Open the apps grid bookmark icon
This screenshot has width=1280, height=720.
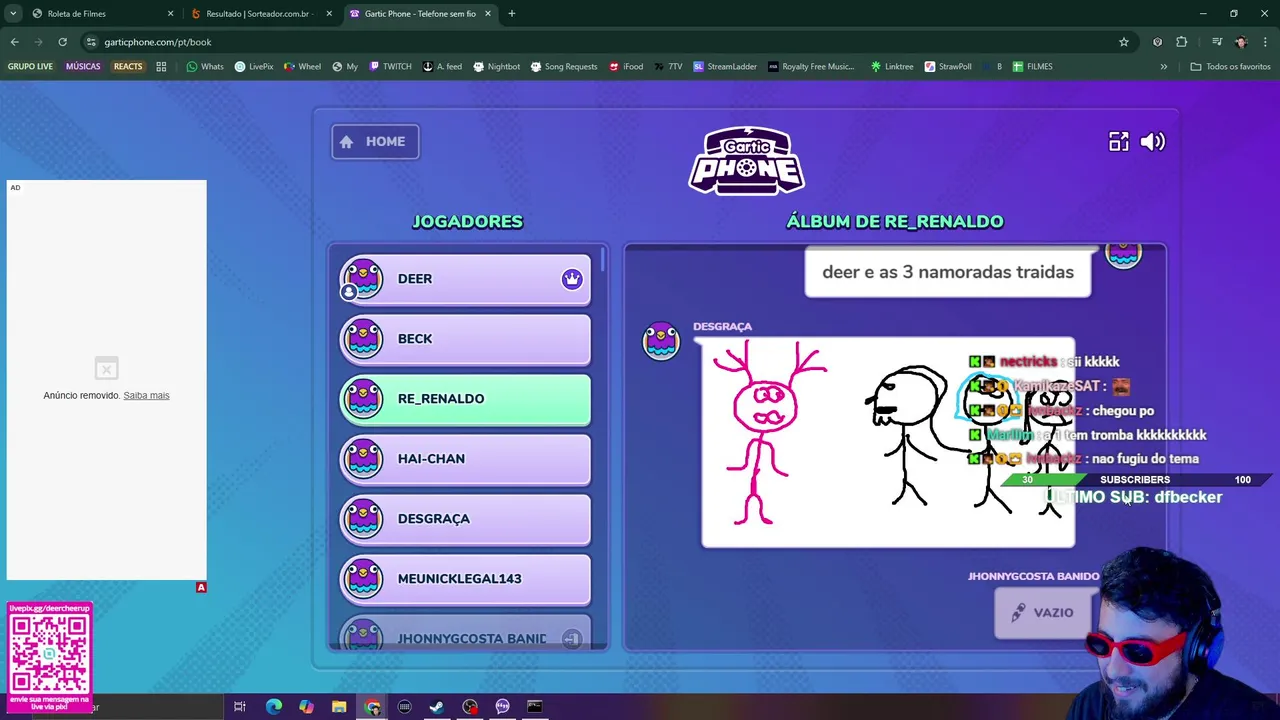[161, 67]
